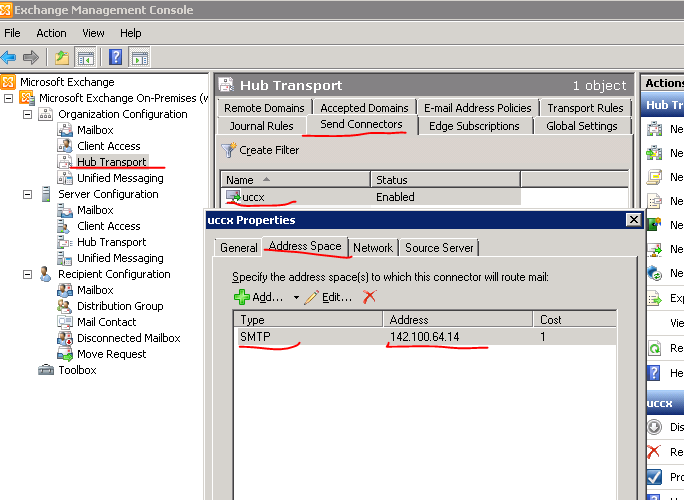The height and width of the screenshot is (500, 684).
Task: Click the Create Filter funnel icon
Action: coord(229,150)
